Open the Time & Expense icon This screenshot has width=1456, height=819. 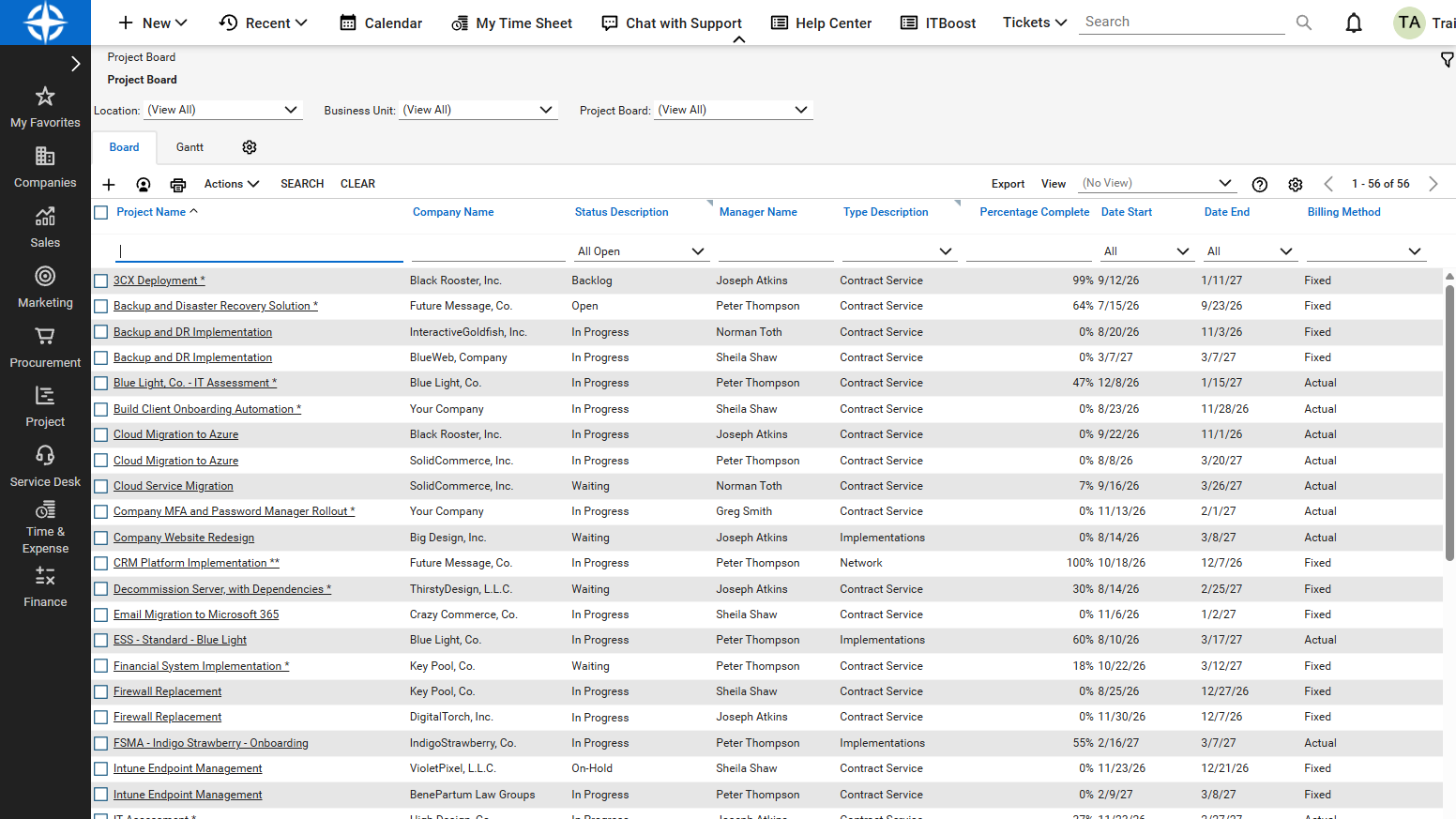(x=45, y=509)
